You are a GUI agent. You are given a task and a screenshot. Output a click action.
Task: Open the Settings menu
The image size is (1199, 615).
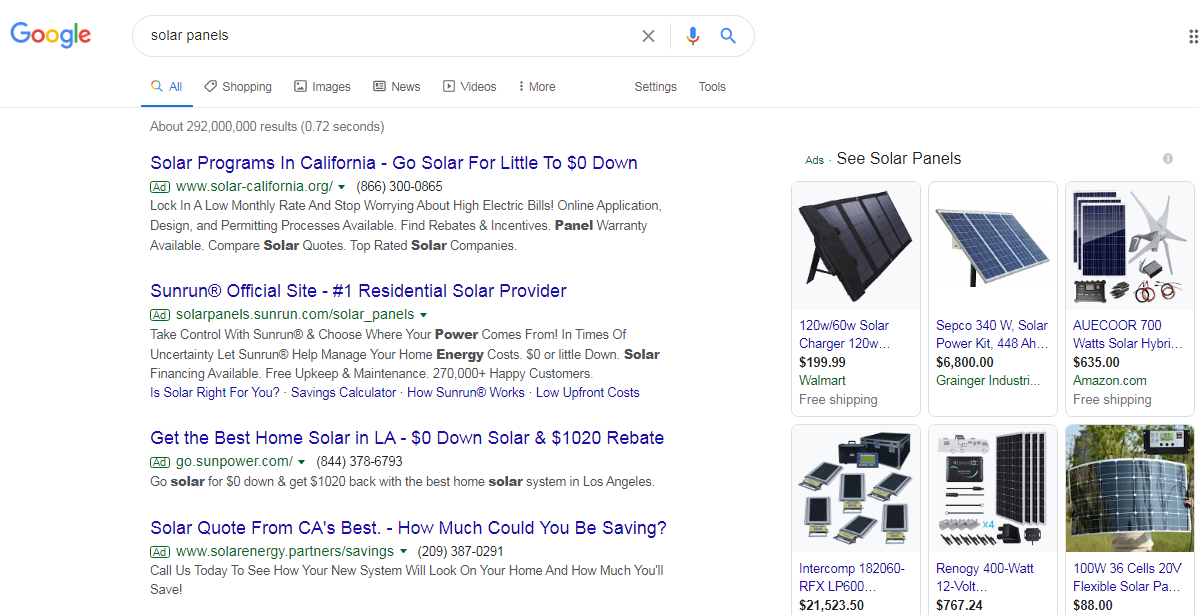tap(655, 86)
